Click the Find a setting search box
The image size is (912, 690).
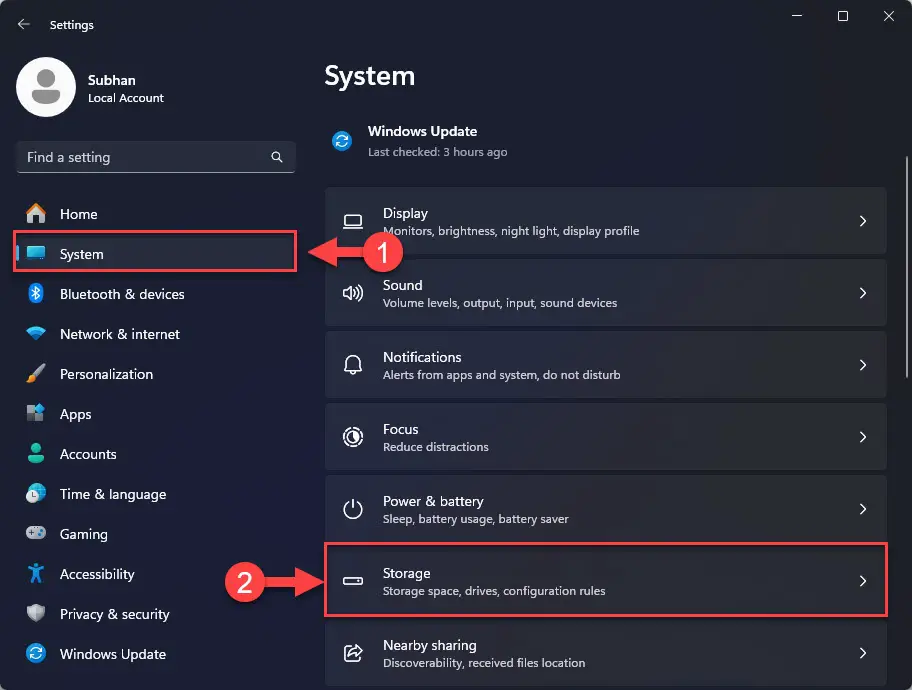coord(156,157)
